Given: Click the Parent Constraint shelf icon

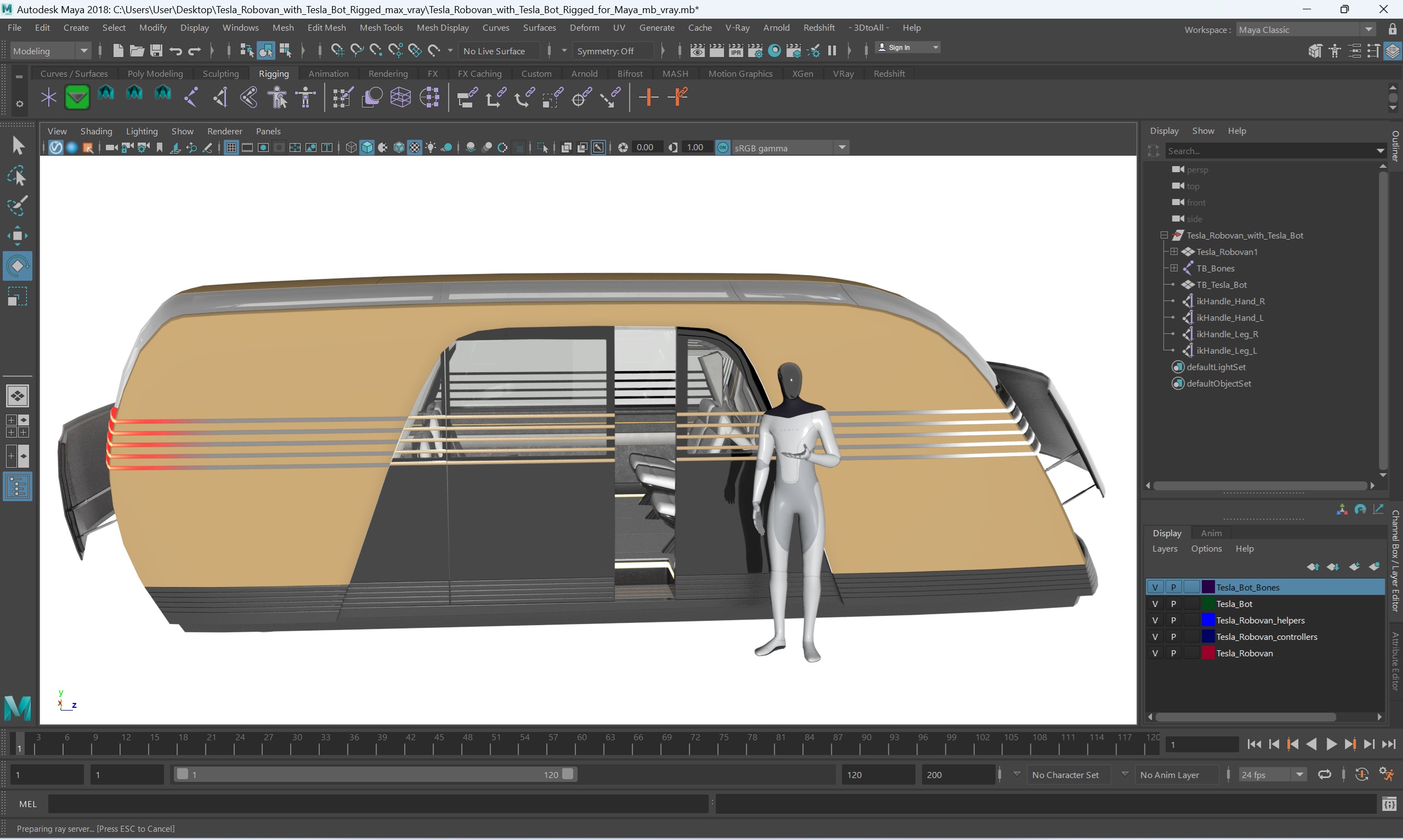Looking at the screenshot, I should point(467,98).
